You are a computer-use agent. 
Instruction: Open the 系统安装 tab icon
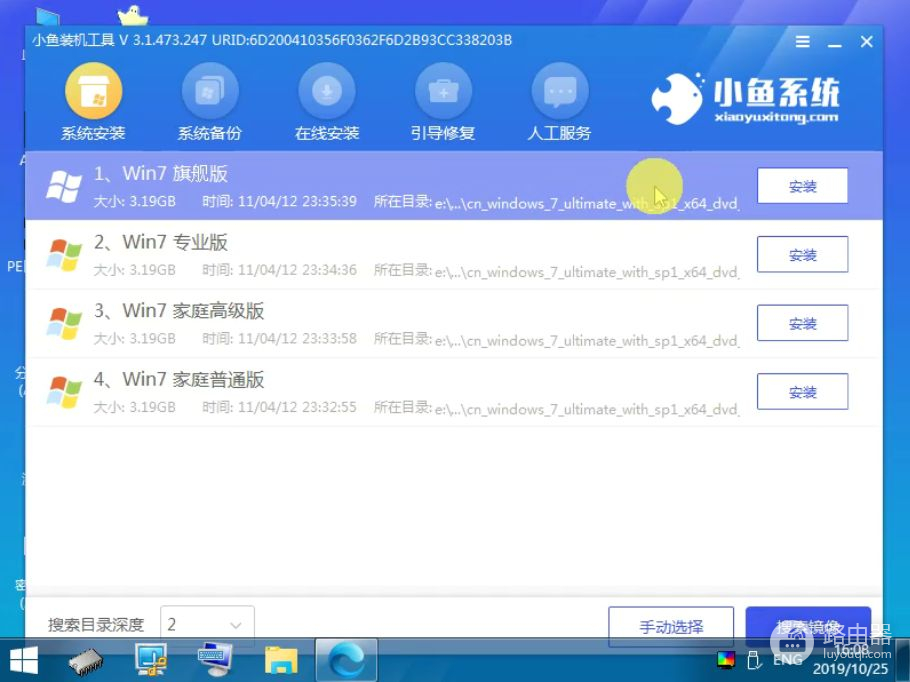pos(93,91)
